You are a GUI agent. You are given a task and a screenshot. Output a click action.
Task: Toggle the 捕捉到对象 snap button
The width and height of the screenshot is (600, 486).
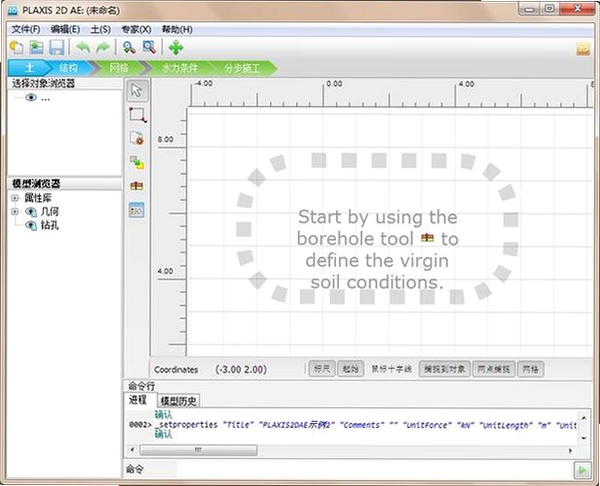pos(444,369)
